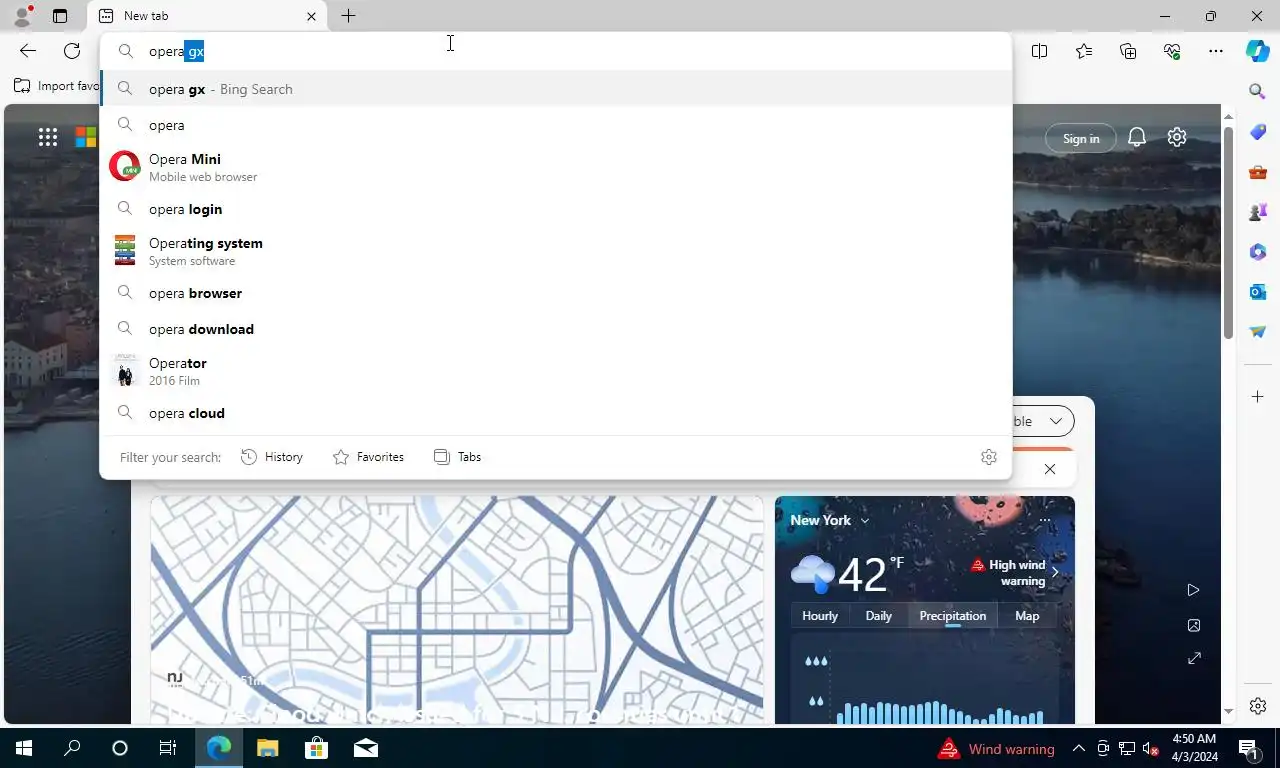Pick the Opera Mini suggestion
Viewport: 1280px width, 768px height.
point(556,167)
